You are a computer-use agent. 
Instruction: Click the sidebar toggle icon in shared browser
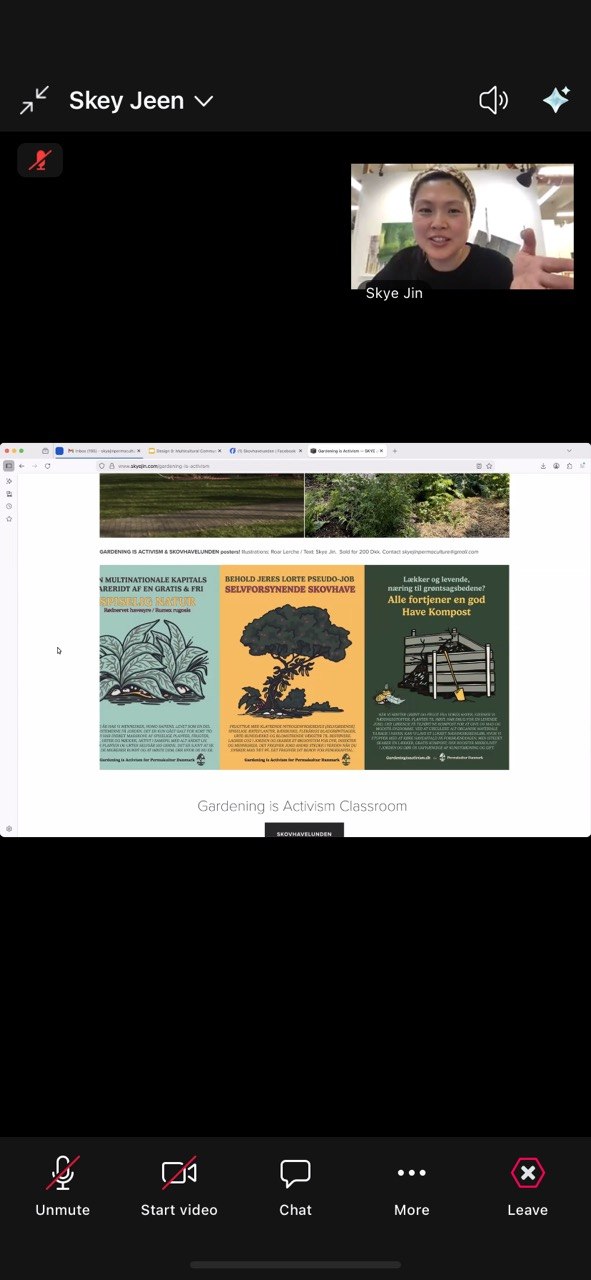pyautogui.click(x=9, y=466)
